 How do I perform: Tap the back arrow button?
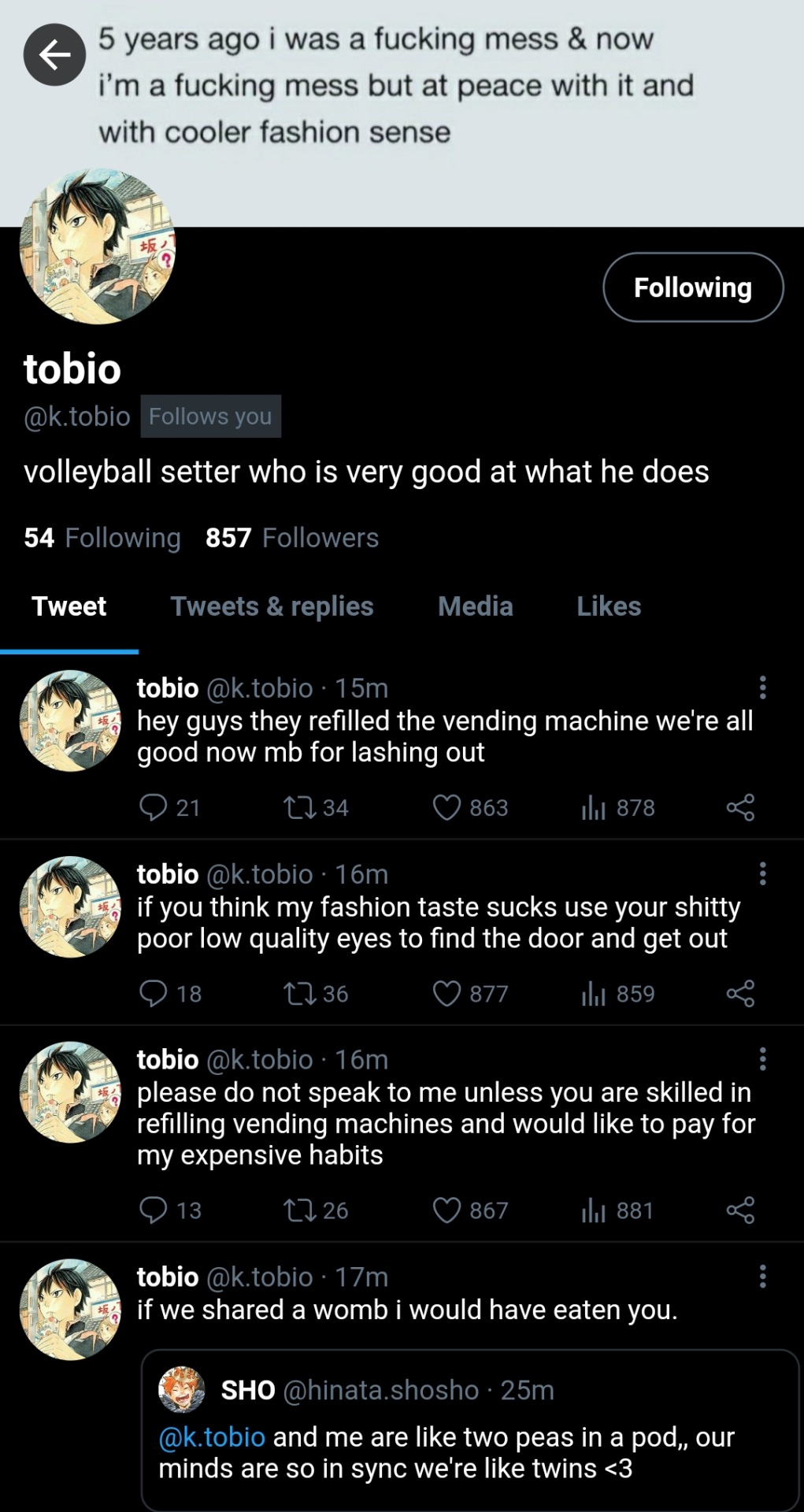tap(54, 54)
